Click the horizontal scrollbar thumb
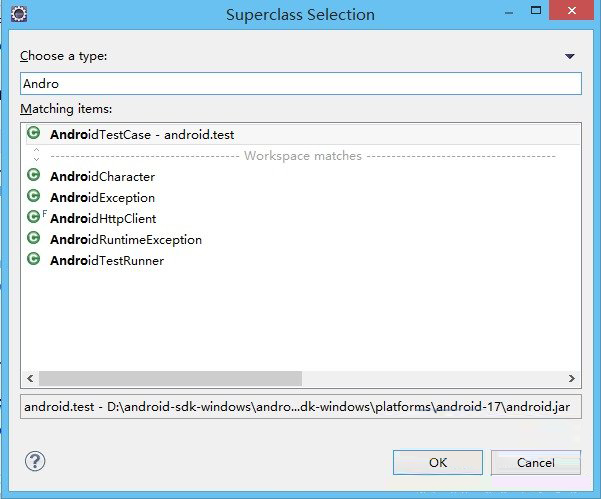 (x=170, y=379)
